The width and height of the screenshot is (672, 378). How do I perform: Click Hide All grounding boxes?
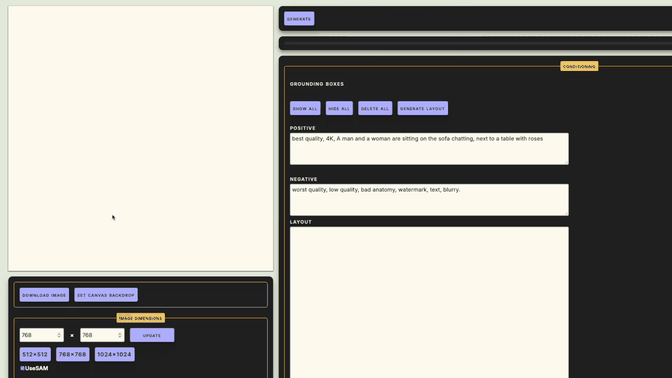coord(339,108)
